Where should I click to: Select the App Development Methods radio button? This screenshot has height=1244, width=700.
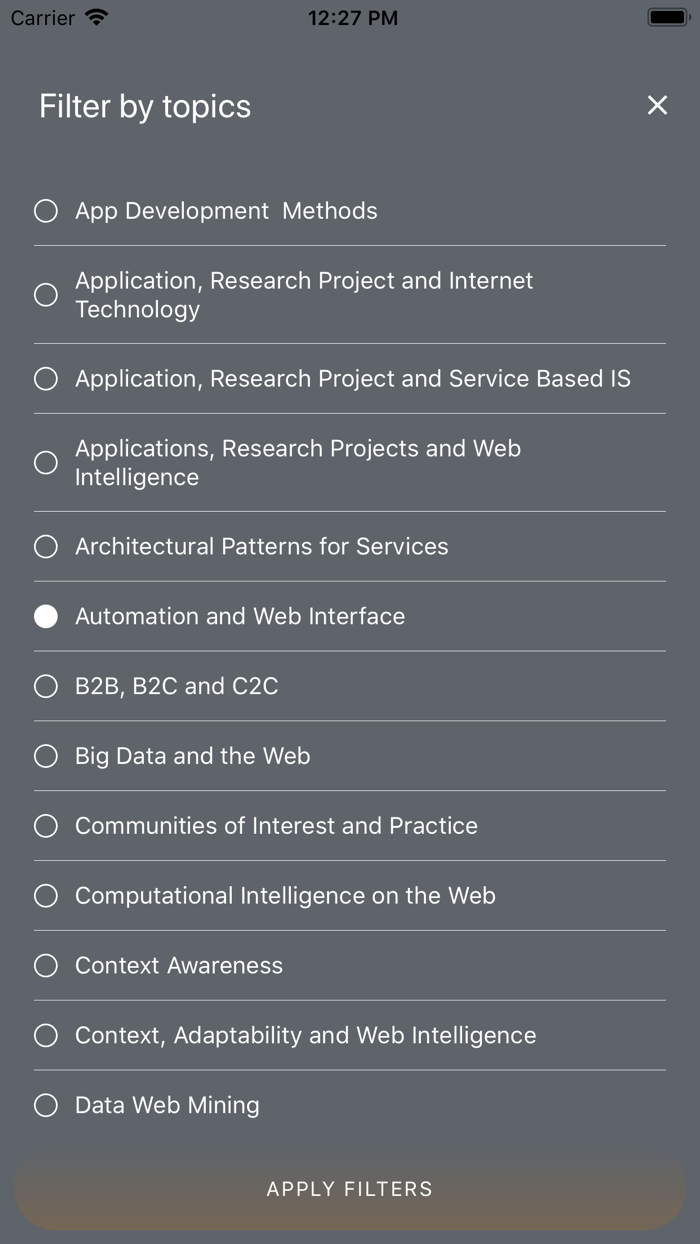[46, 211]
